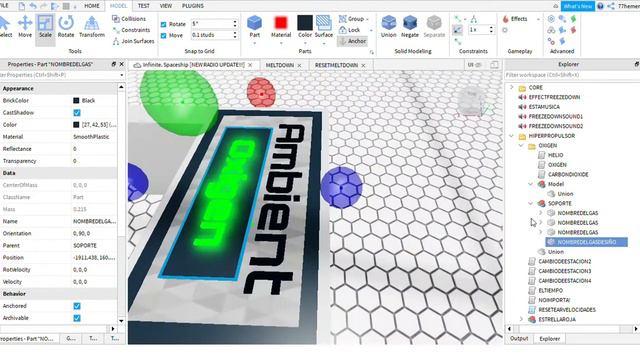Select the HELIO script in Explorer
This screenshot has height=360, width=640.
(555, 155)
